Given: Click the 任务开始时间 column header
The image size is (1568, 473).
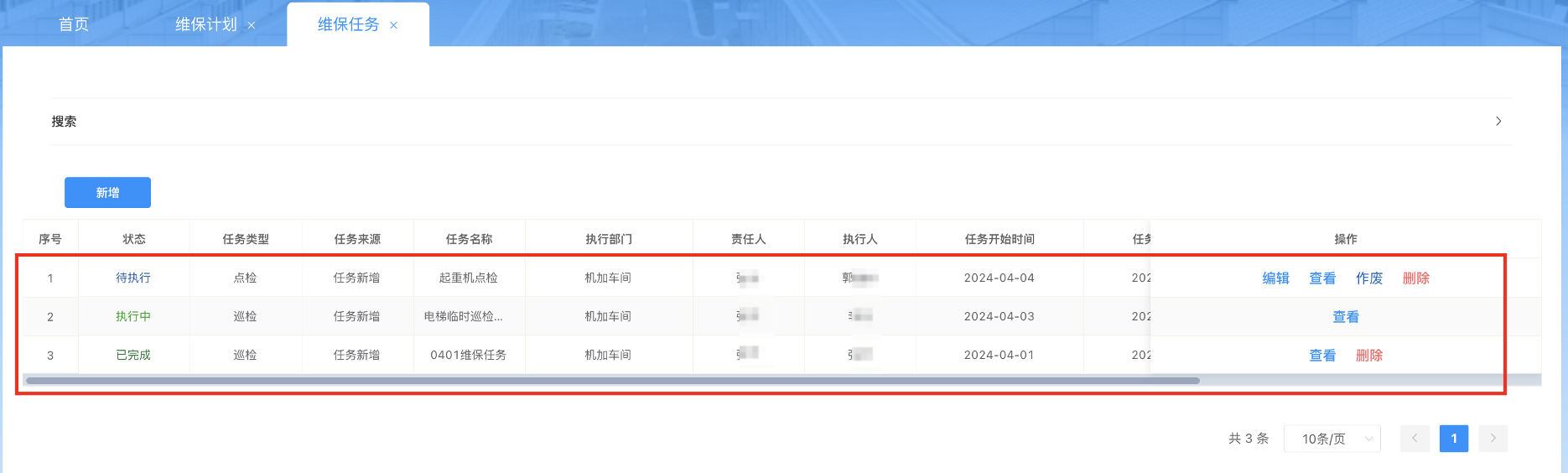Looking at the screenshot, I should (999, 239).
